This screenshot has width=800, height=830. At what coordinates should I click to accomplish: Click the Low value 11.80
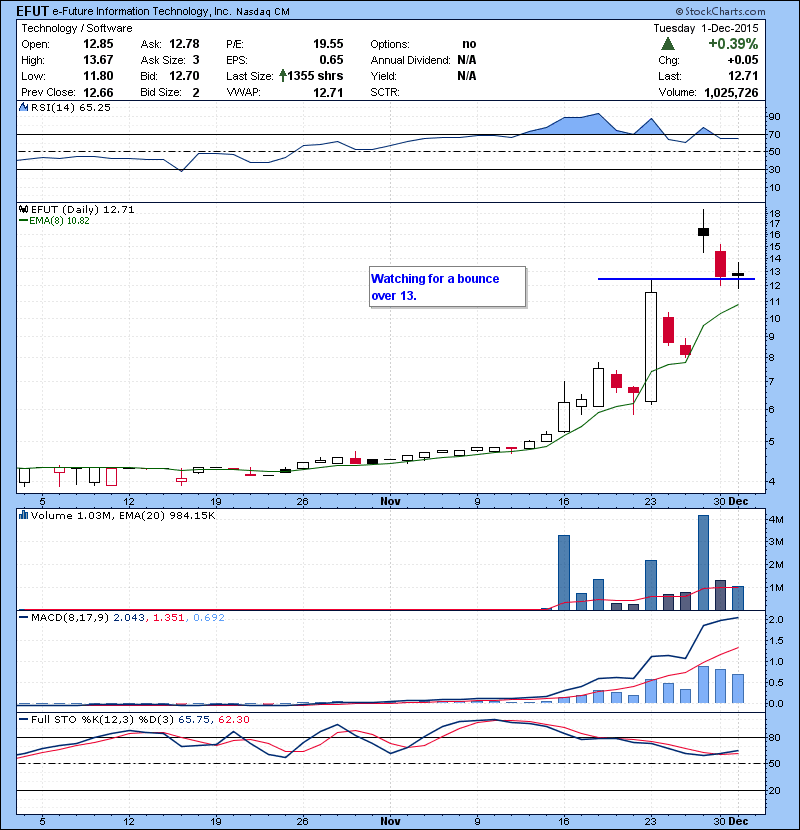click(x=98, y=76)
